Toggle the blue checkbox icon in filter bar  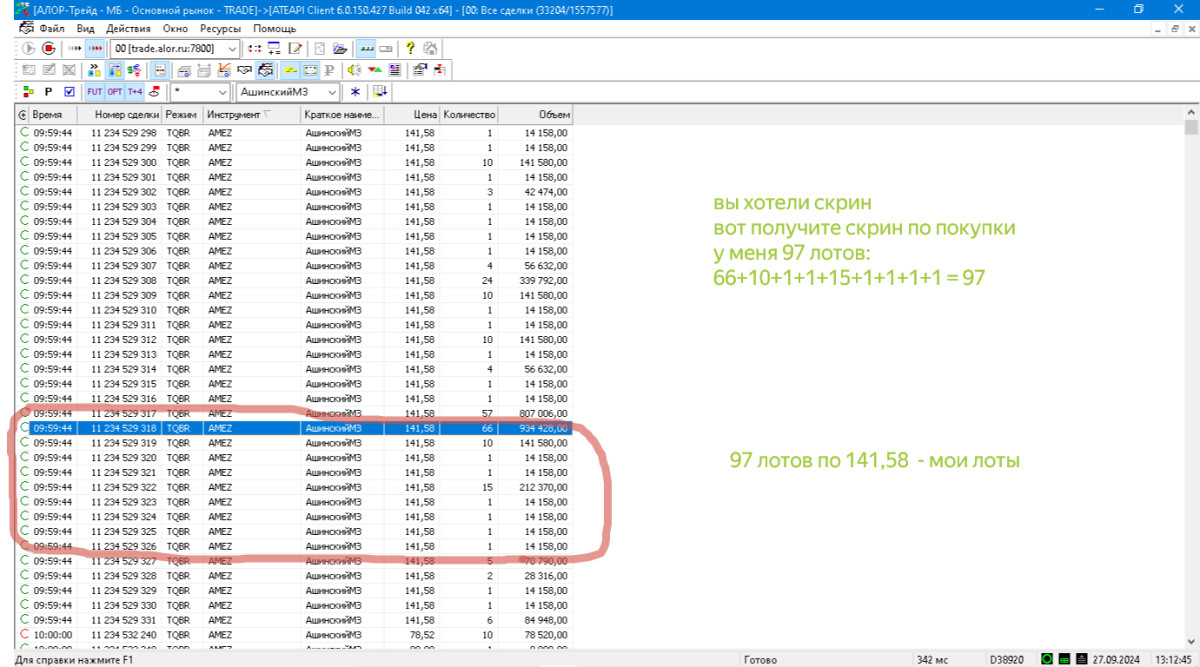pyautogui.click(x=69, y=92)
